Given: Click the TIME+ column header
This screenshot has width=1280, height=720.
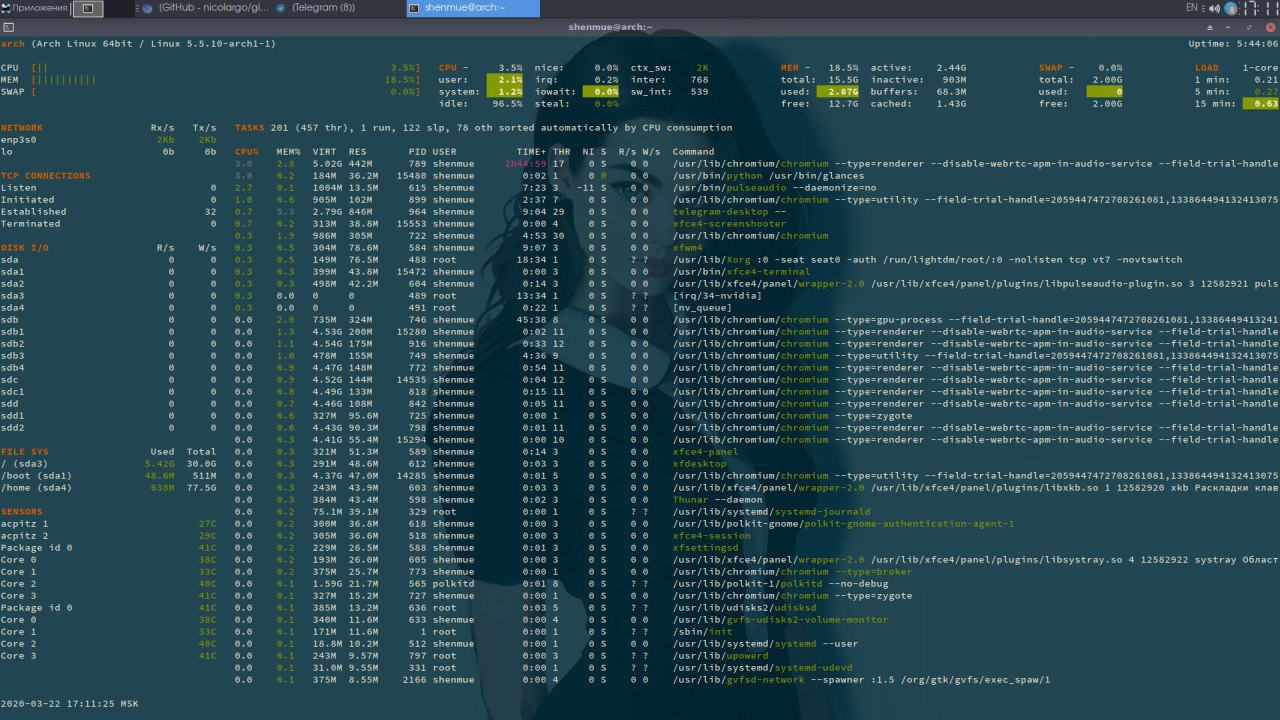Looking at the screenshot, I should point(532,152).
